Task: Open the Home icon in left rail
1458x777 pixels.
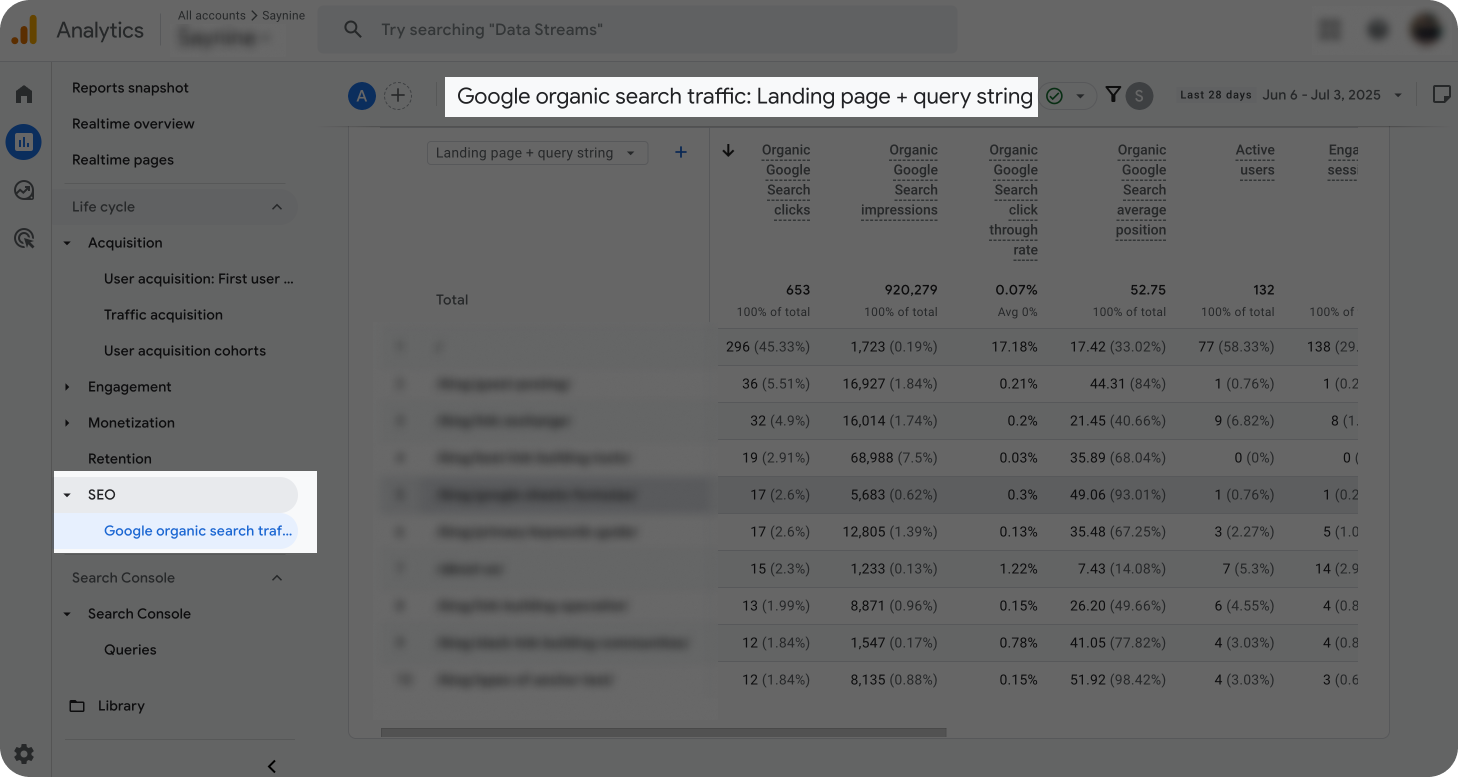Action: [24, 94]
